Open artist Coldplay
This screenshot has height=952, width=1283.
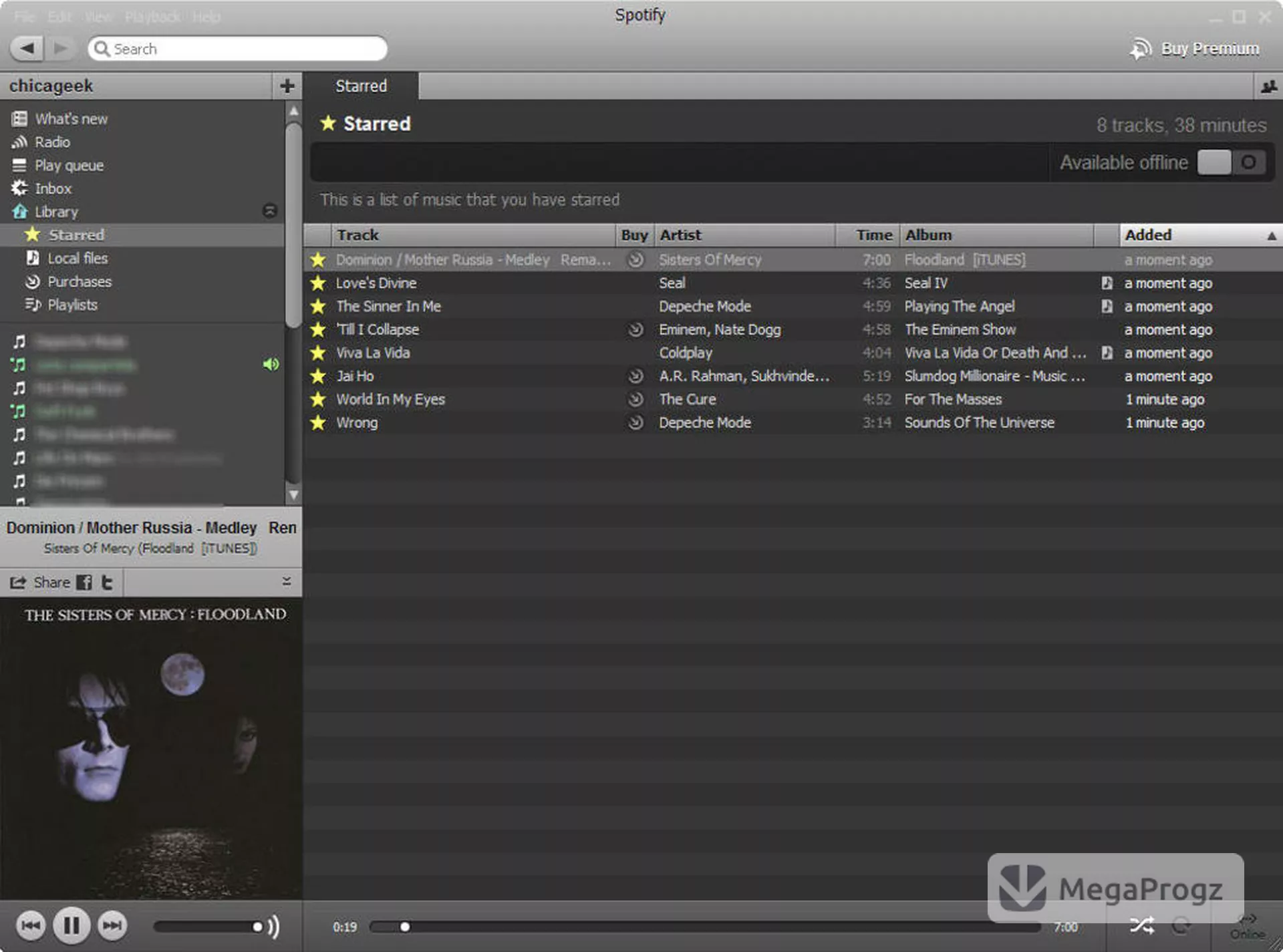point(686,353)
